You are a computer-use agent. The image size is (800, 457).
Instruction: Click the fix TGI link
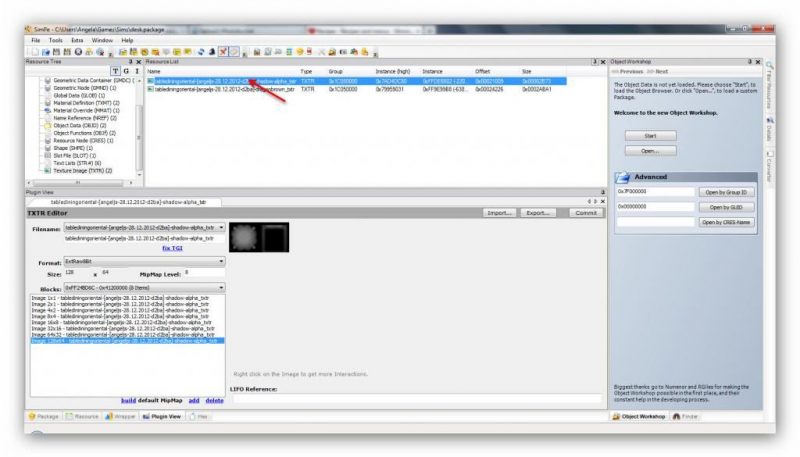[171, 247]
